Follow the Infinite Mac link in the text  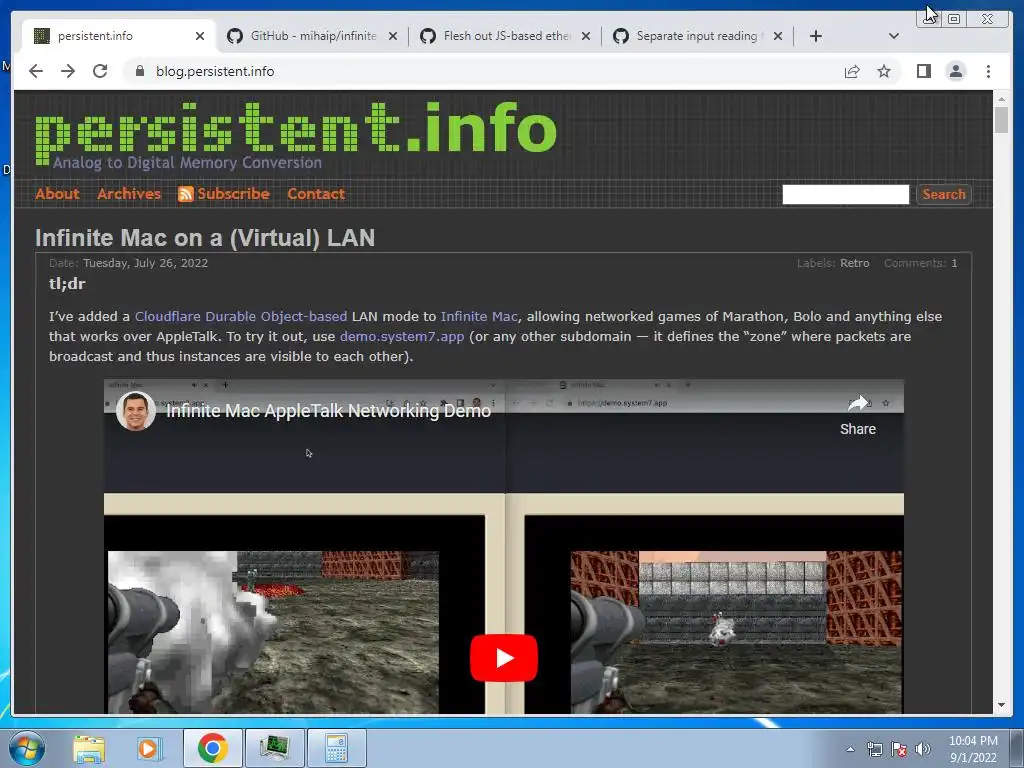479,317
